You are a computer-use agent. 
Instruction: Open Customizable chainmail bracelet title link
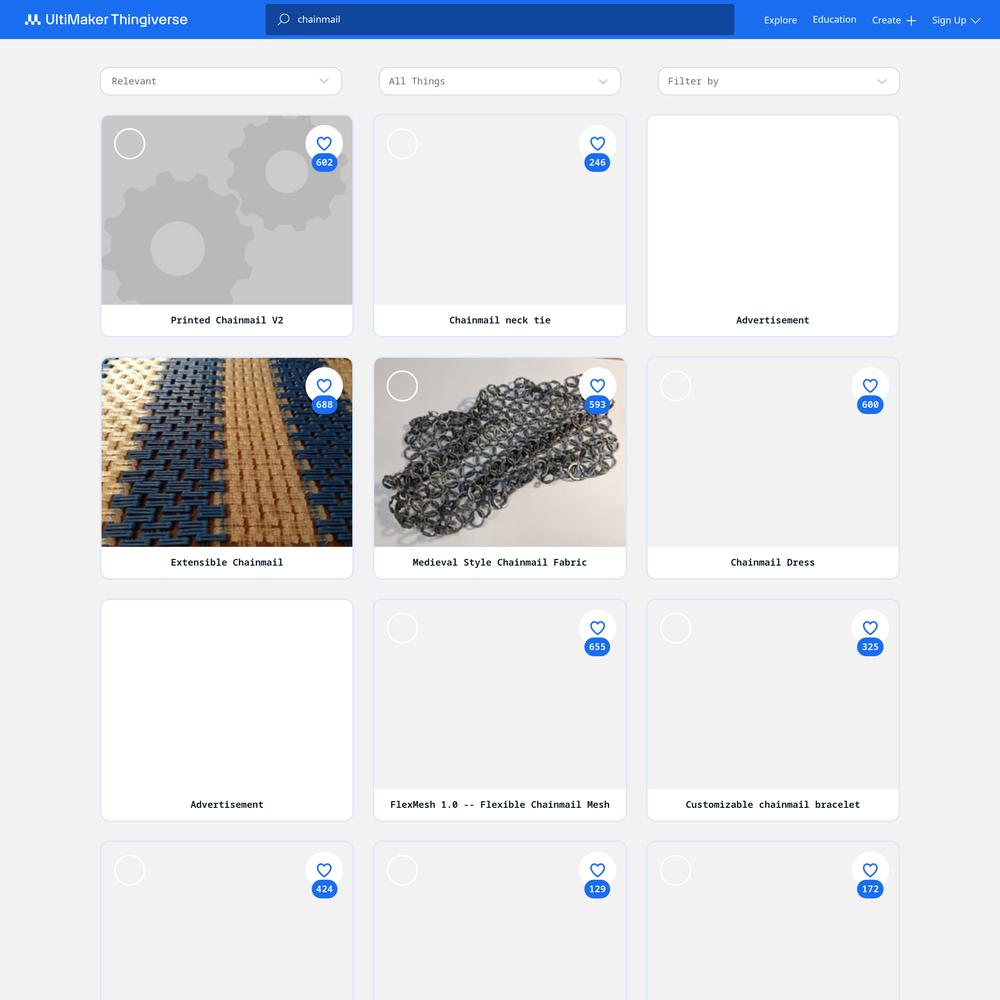(x=772, y=805)
